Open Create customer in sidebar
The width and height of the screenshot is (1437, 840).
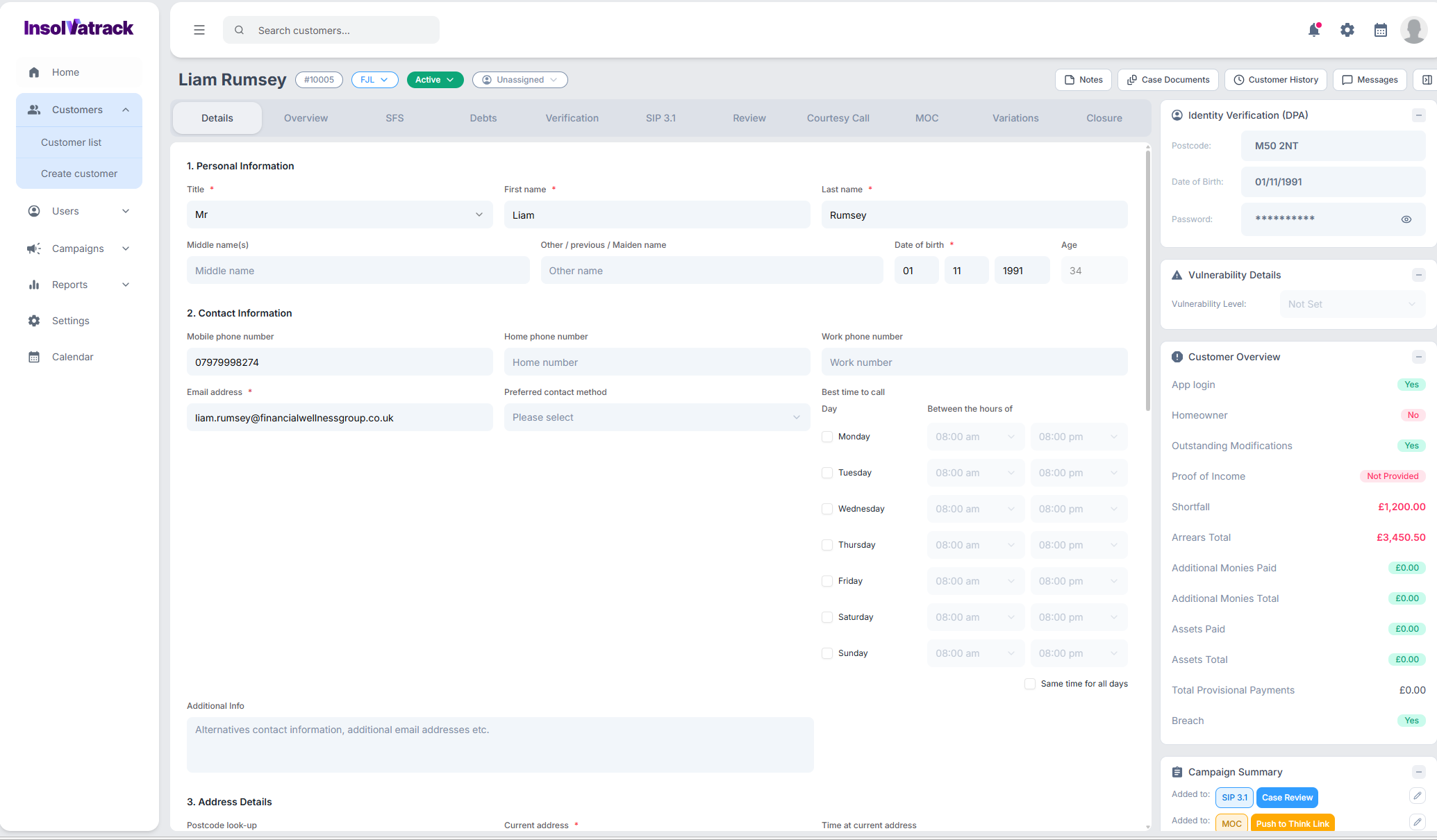click(79, 174)
